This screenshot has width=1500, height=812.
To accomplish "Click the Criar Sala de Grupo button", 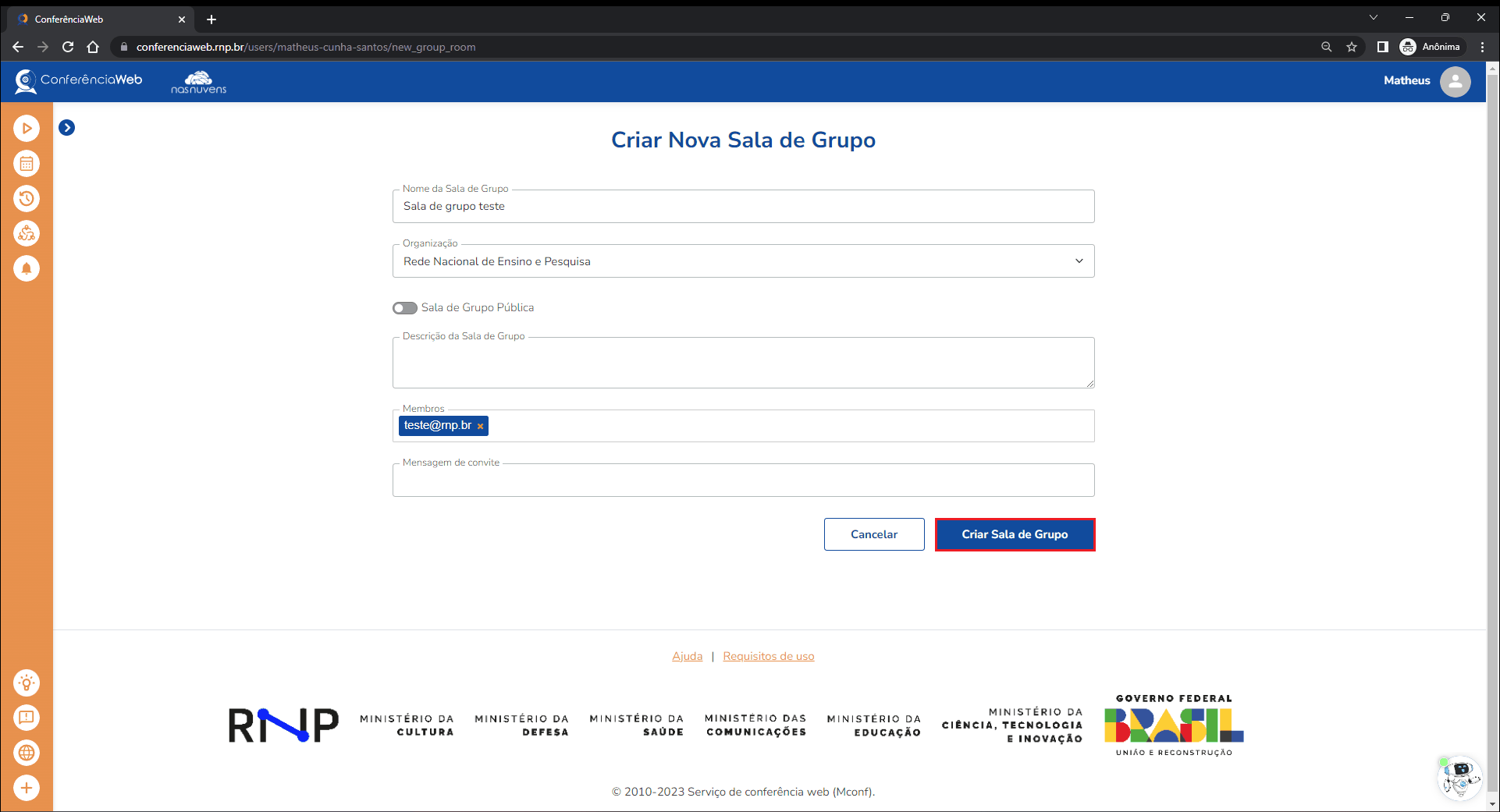I will [1015, 534].
